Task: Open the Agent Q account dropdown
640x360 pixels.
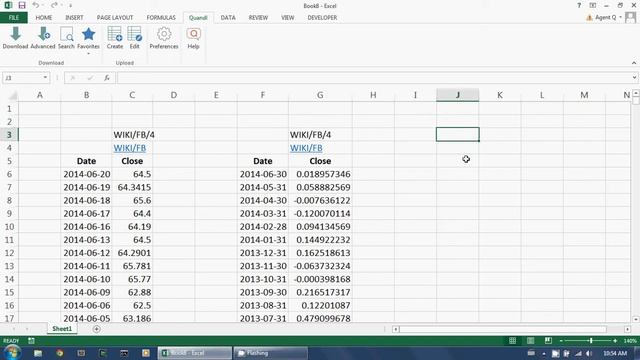Action: point(620,18)
